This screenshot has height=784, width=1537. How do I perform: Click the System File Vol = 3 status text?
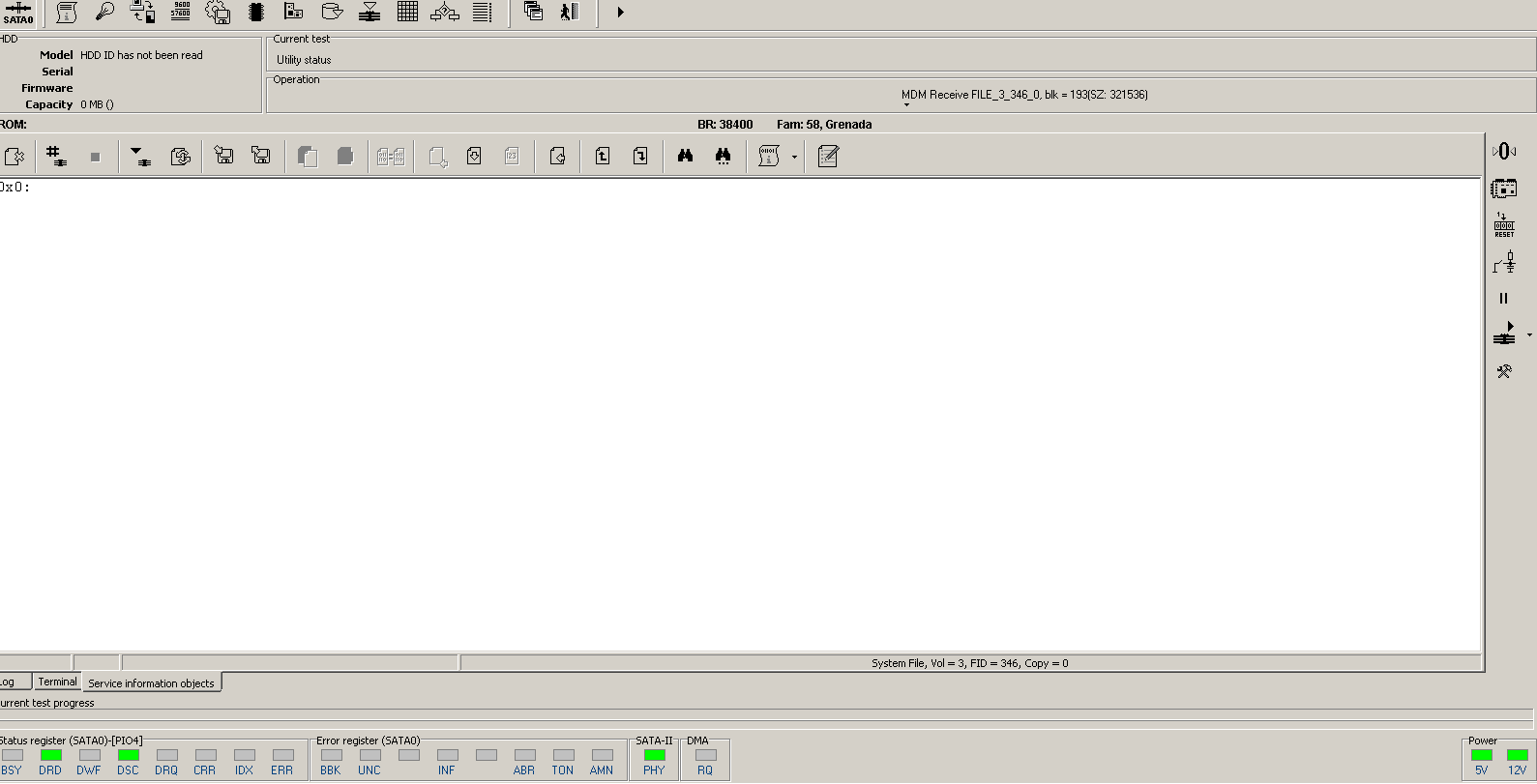pos(970,663)
